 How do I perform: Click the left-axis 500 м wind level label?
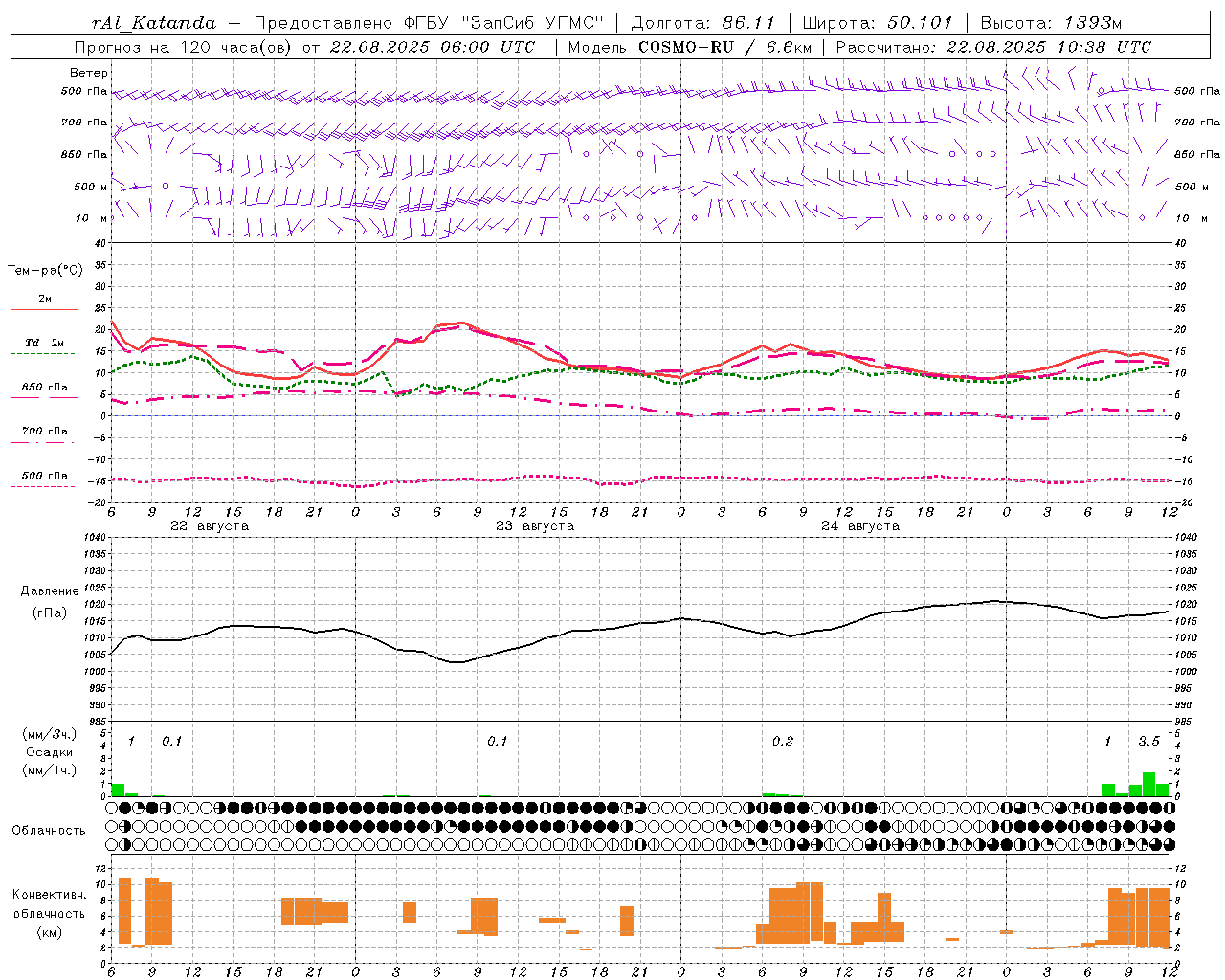pyautogui.click(x=91, y=187)
